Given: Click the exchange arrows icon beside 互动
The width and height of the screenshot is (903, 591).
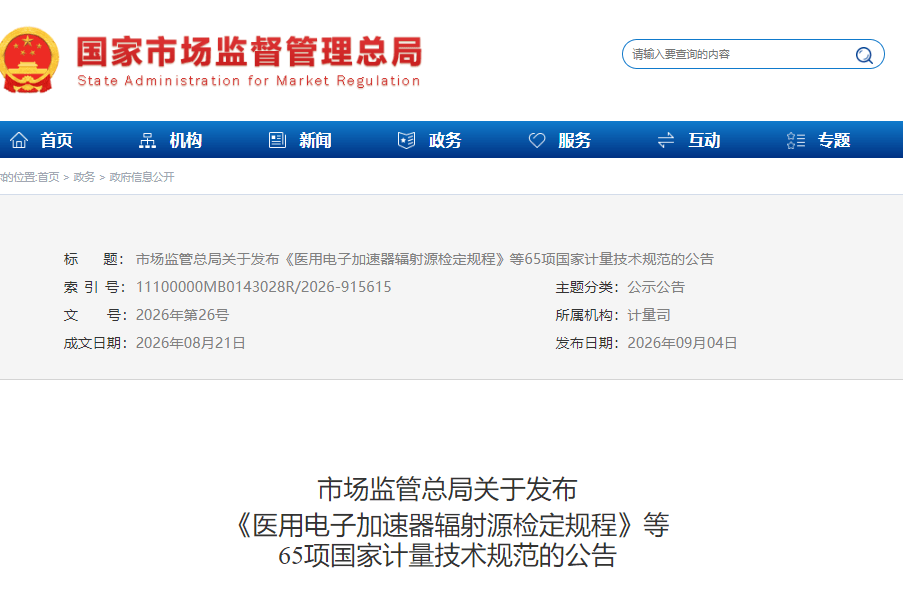Looking at the screenshot, I should (666, 140).
